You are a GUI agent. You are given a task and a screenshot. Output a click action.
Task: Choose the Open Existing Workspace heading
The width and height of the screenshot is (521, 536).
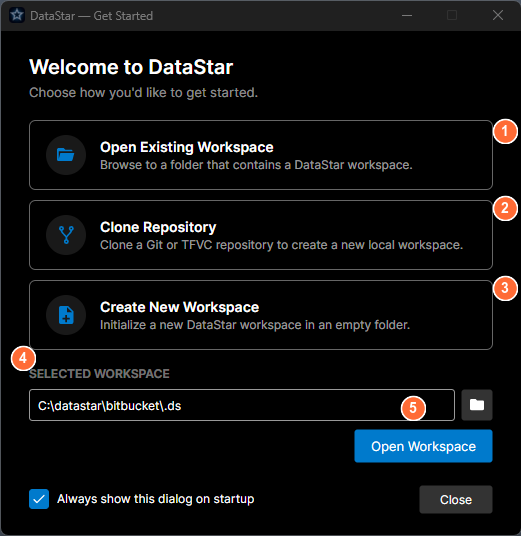tap(187, 147)
